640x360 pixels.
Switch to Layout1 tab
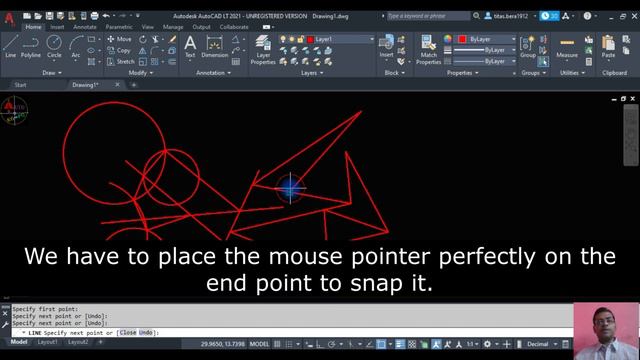pyautogui.click(x=48, y=342)
